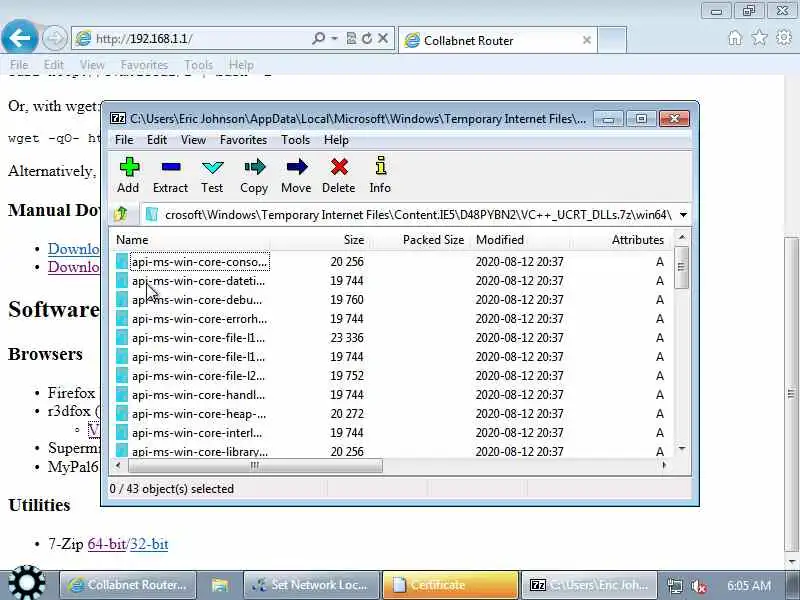Click the file icon of api-ms-win-core-heap row
Screen dimensions: 800x600
pos(121,414)
